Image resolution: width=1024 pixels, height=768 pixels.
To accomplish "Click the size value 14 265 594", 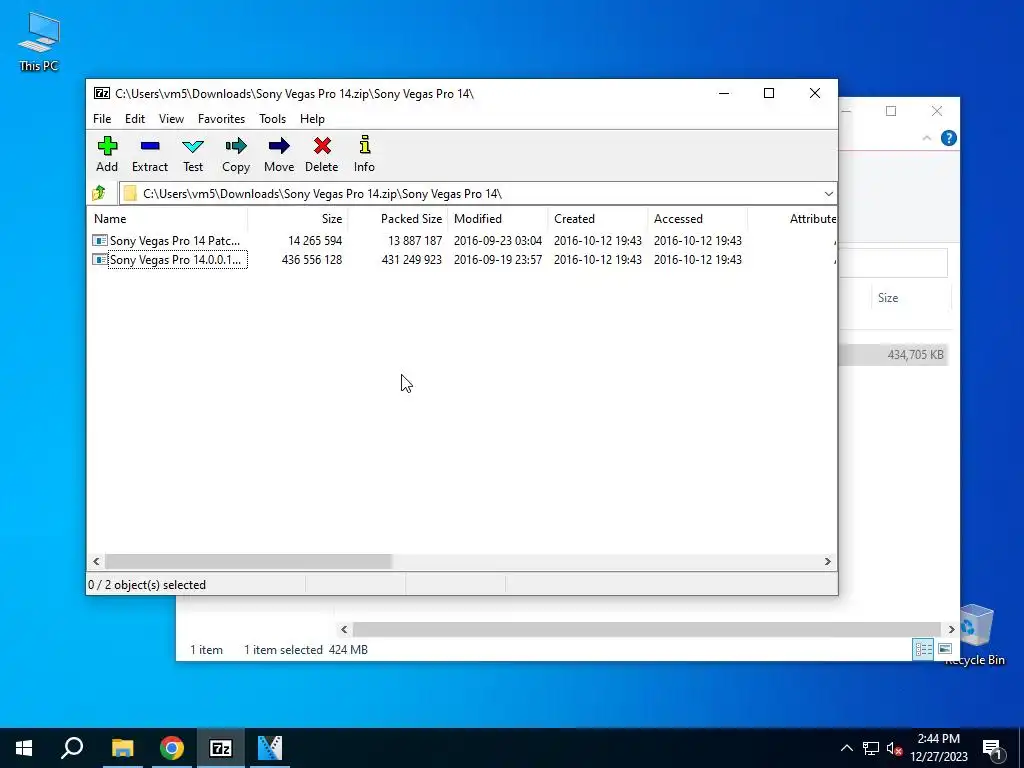I will pos(315,240).
